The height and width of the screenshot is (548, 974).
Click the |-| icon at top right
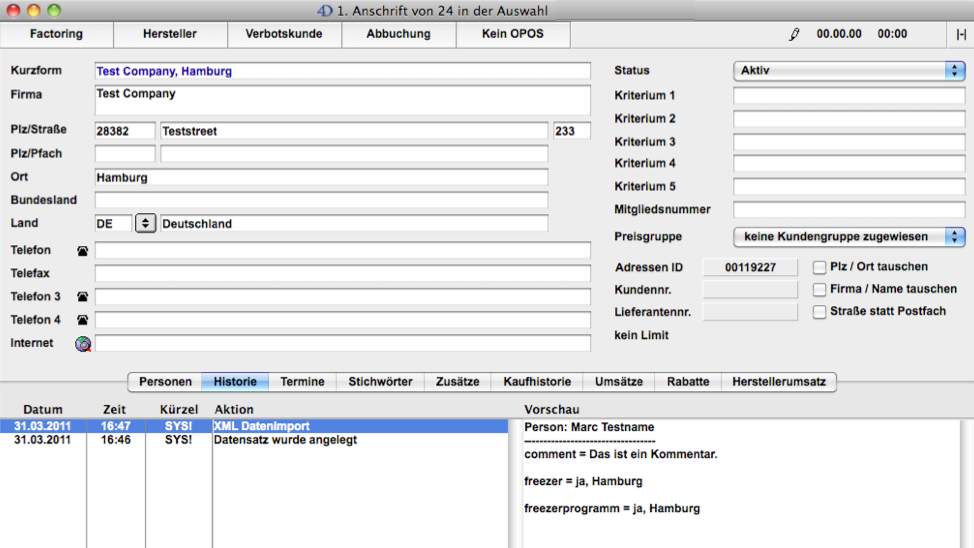tap(961, 34)
